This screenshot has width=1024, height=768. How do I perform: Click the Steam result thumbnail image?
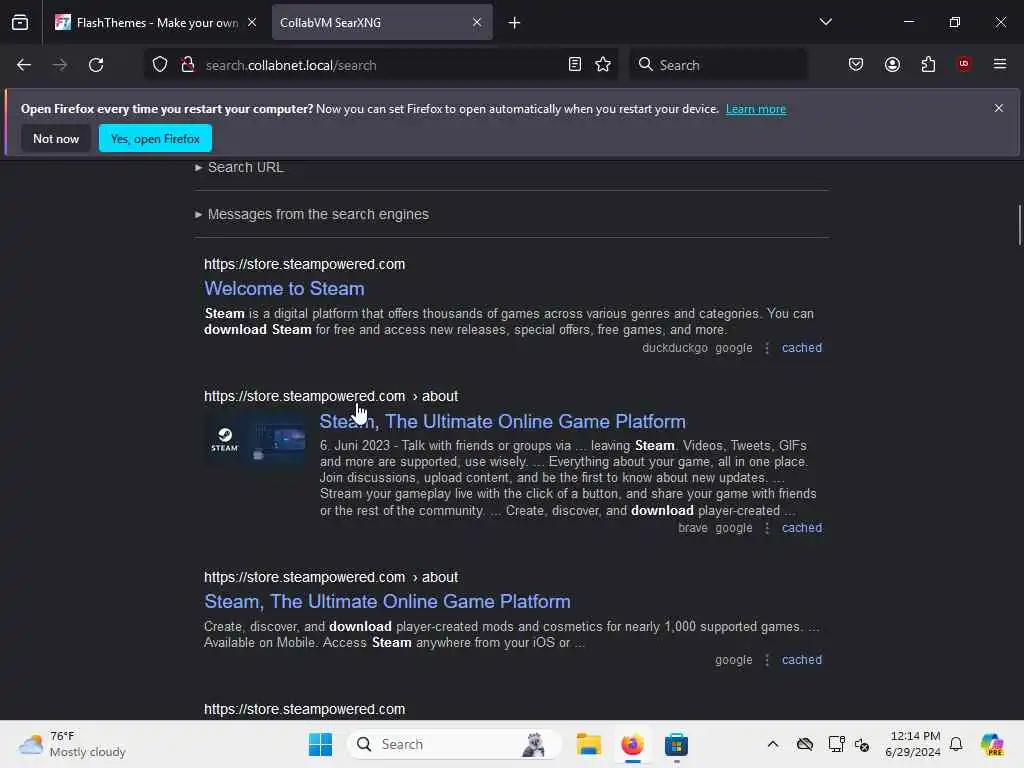point(256,438)
